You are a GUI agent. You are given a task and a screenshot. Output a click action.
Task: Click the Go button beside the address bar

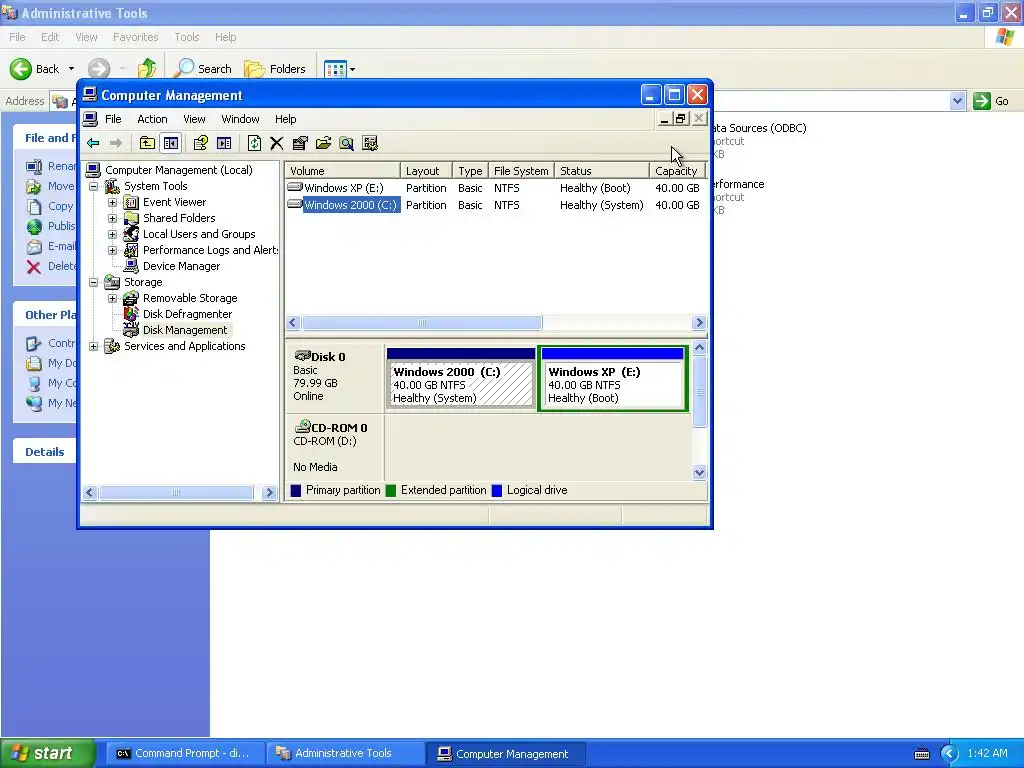[991, 101]
